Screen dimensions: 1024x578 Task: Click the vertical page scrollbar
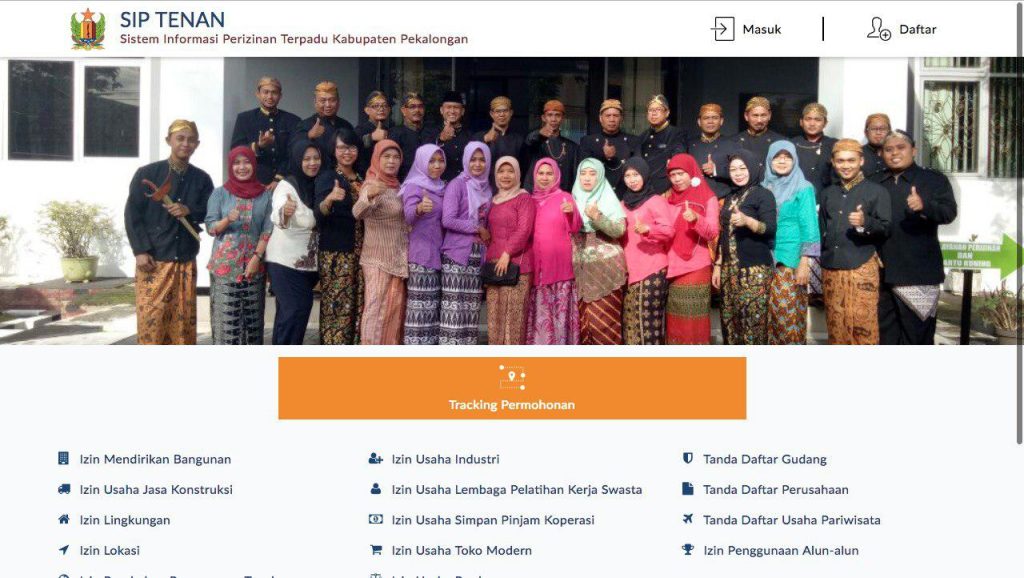coord(1019,222)
